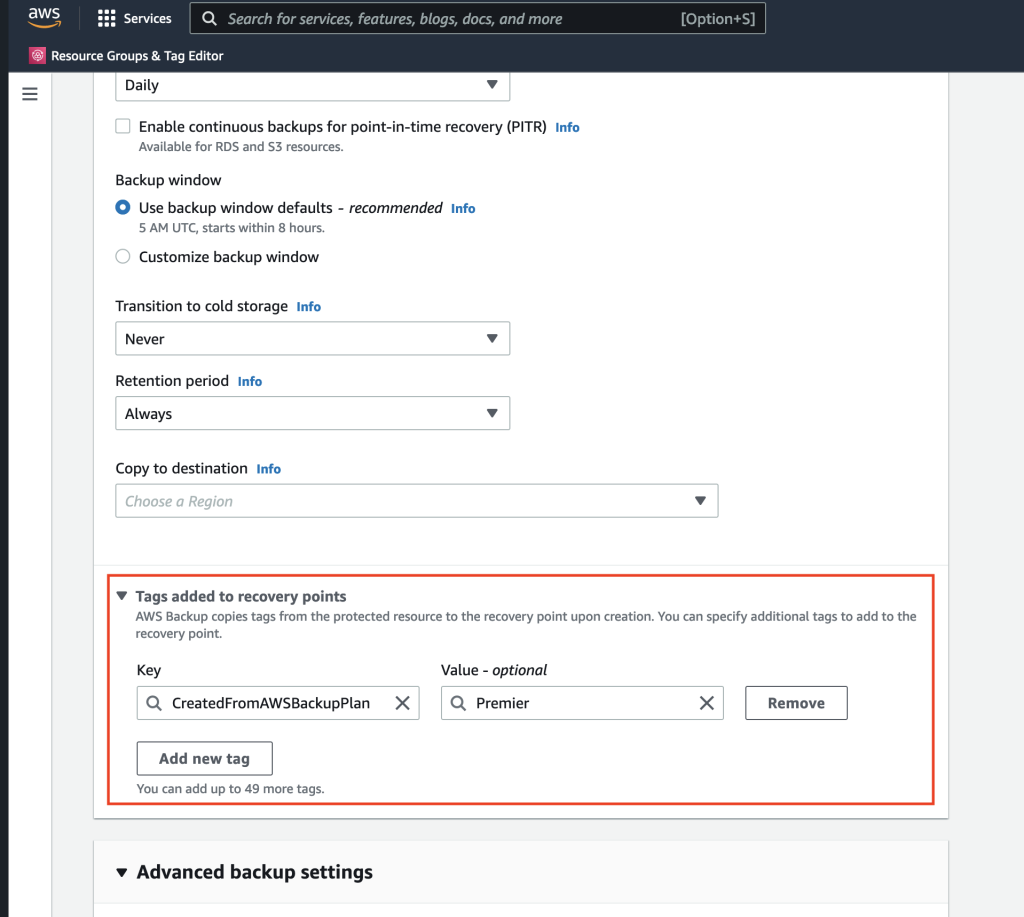Select Use backup window defaults

point(122,207)
